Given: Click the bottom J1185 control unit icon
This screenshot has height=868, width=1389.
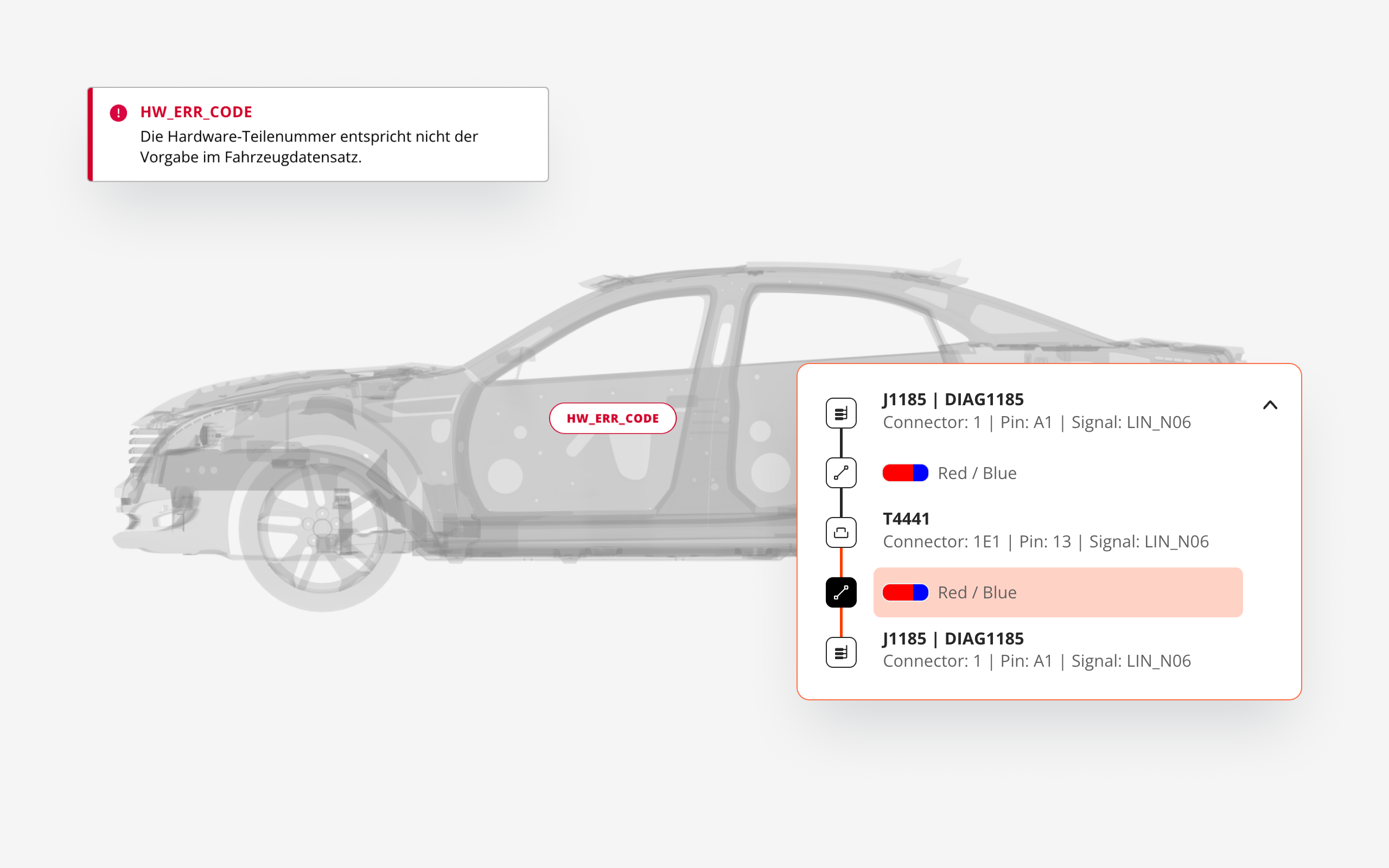Looking at the screenshot, I should (841, 652).
